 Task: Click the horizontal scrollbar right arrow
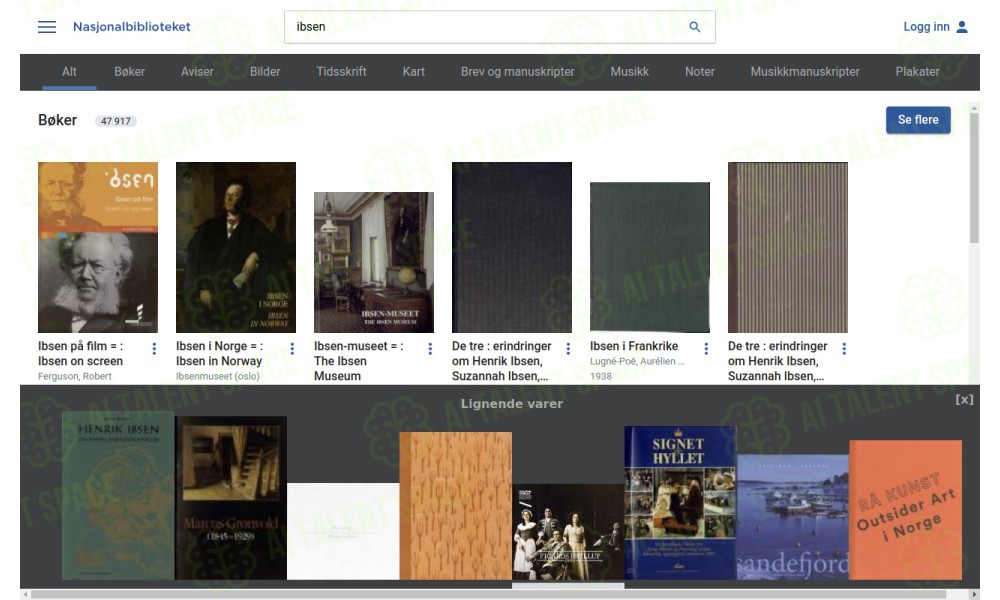click(x=974, y=594)
